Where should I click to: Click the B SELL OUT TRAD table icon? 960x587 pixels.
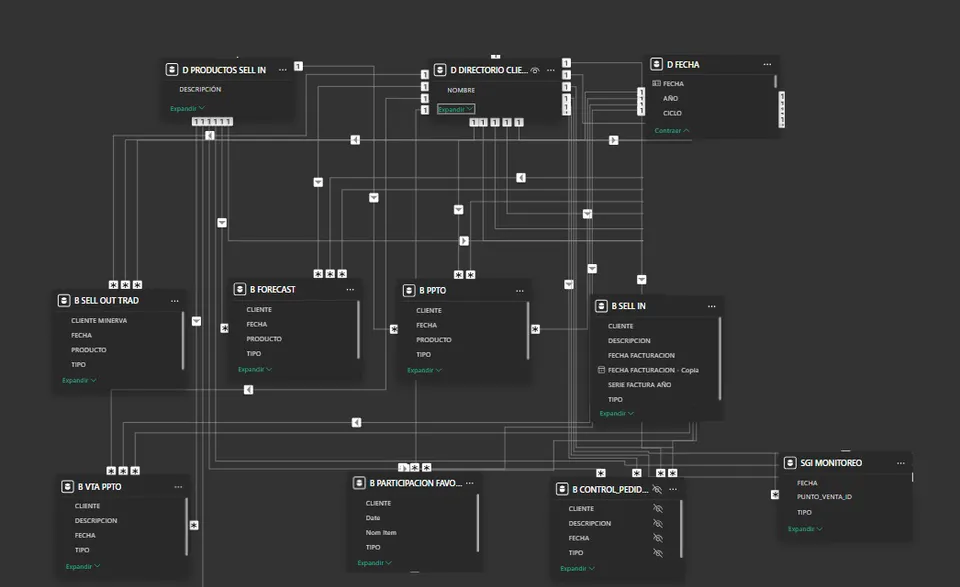click(x=64, y=301)
